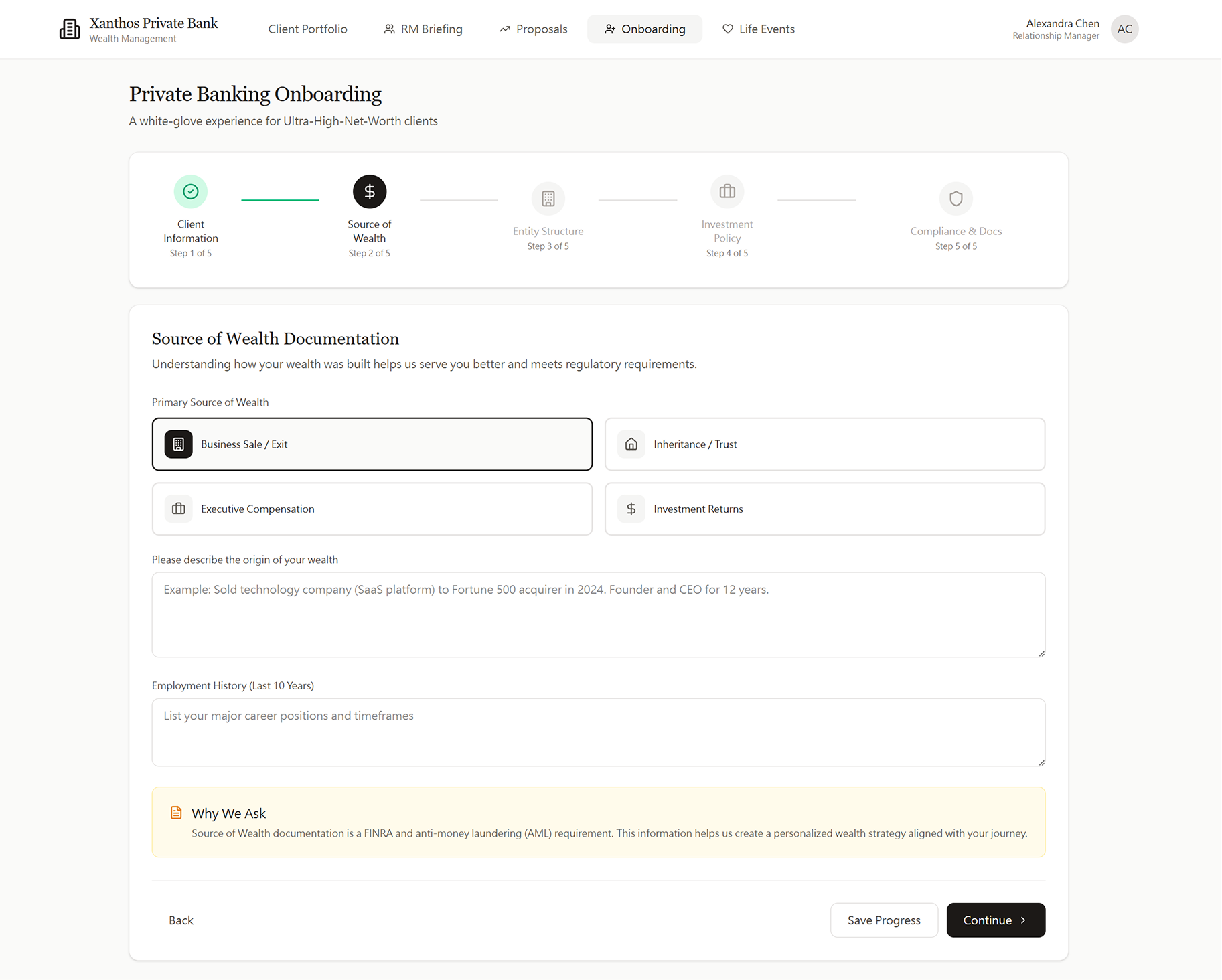Select the dollar Source of Wealth step icon
1222x980 pixels.
click(x=369, y=191)
